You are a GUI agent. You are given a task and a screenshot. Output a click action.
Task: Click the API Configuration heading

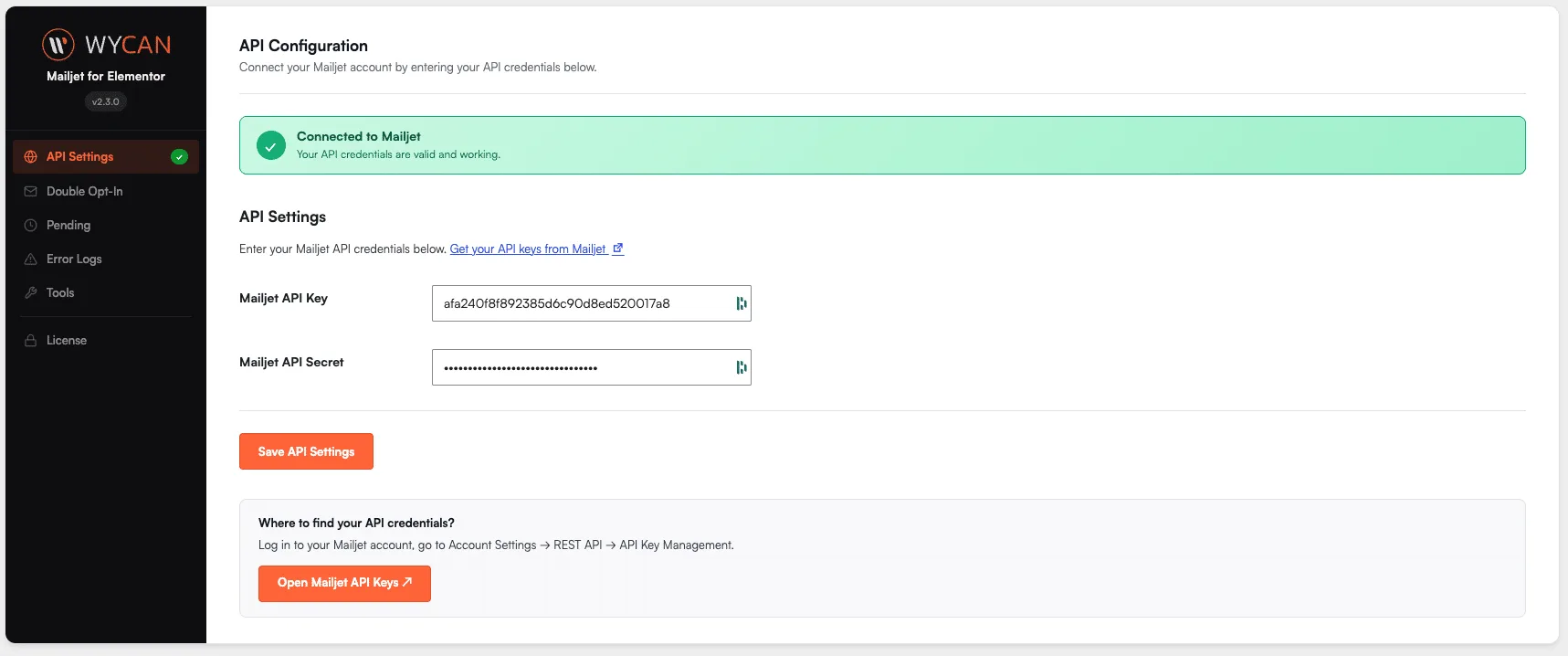point(303,46)
